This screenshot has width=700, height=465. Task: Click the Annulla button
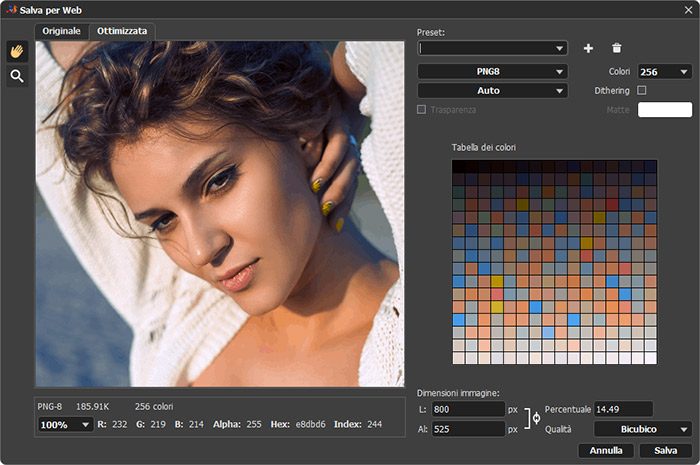pyautogui.click(x=606, y=451)
